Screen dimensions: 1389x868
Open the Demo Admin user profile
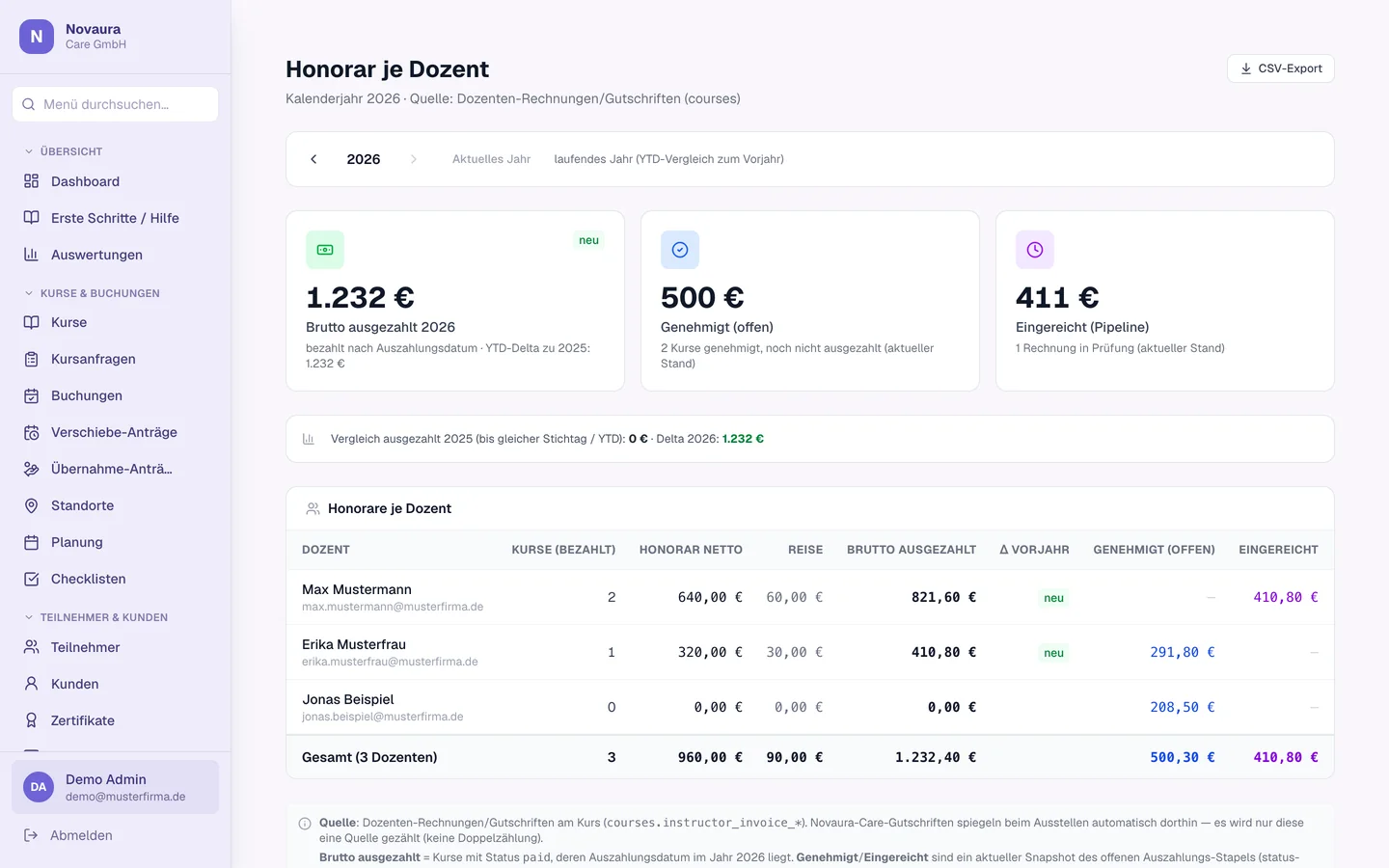coord(116,787)
